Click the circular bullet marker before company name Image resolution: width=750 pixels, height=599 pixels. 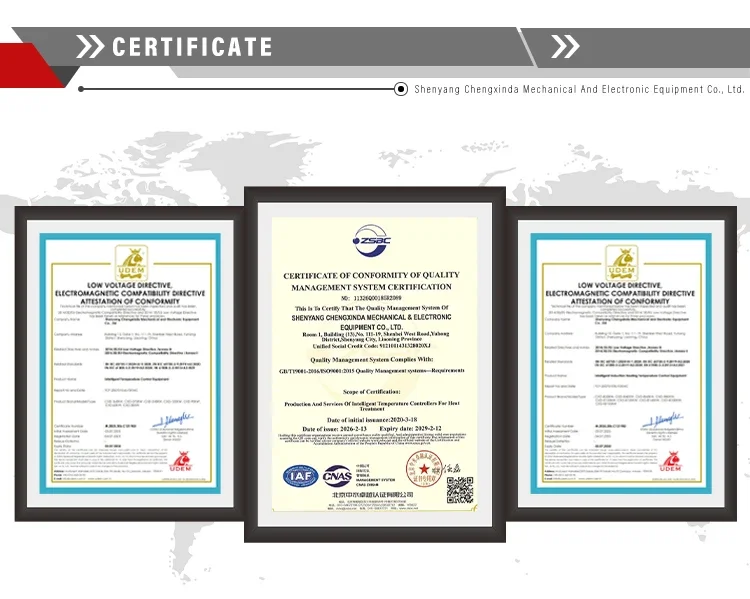click(x=401, y=89)
